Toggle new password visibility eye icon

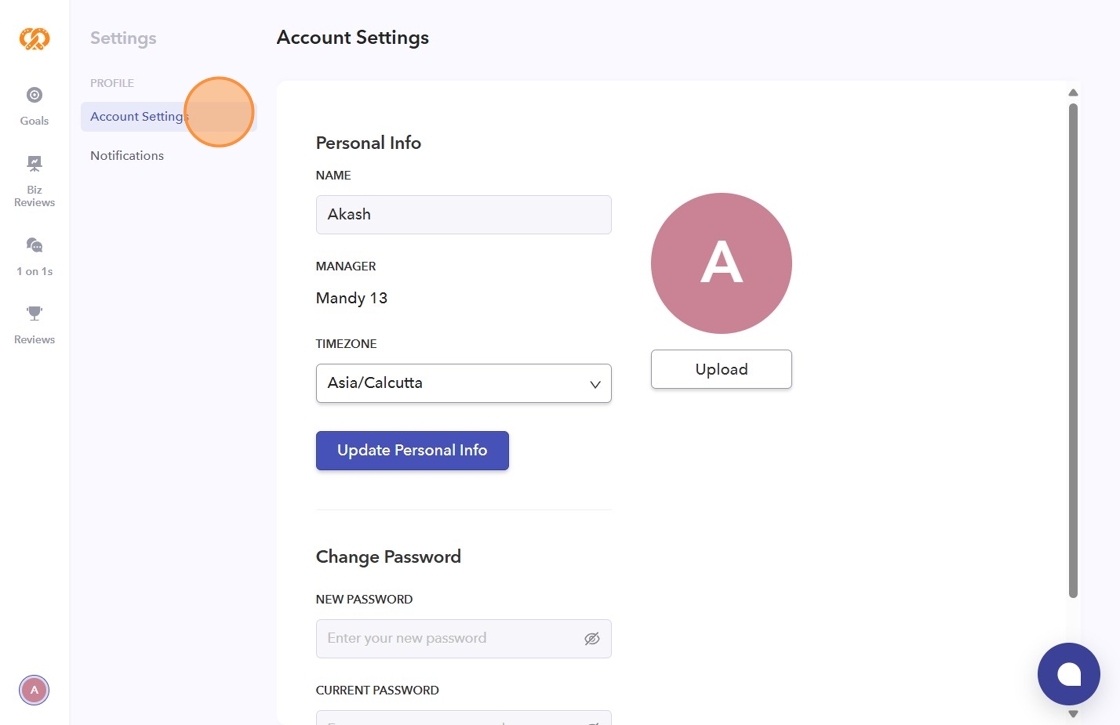pos(592,638)
